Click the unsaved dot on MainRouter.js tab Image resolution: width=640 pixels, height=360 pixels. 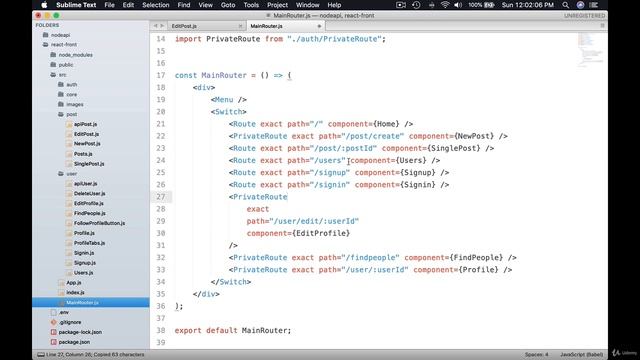pyautogui.click(x=319, y=26)
